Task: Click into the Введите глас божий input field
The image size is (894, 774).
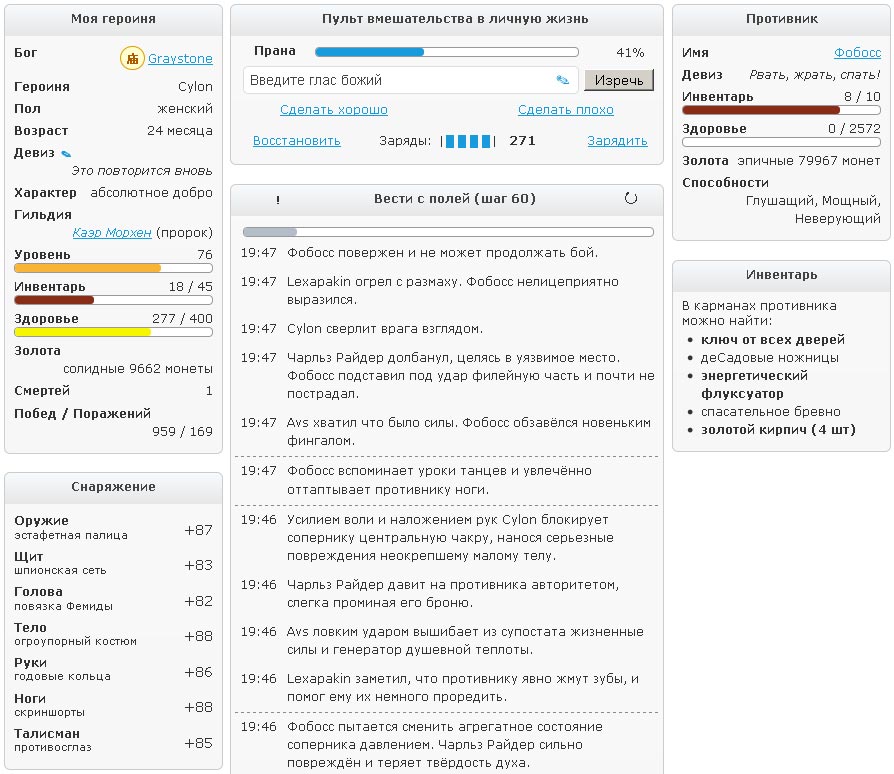Action: click(395, 80)
